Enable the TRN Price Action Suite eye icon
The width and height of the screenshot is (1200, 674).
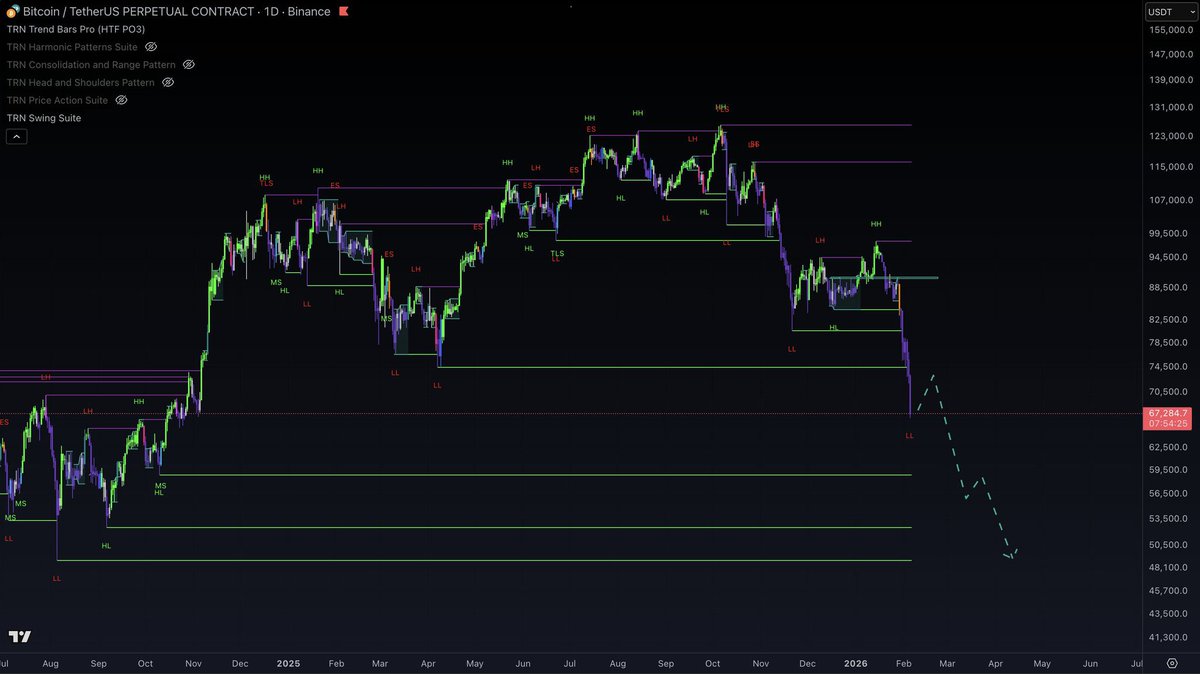(x=121, y=100)
